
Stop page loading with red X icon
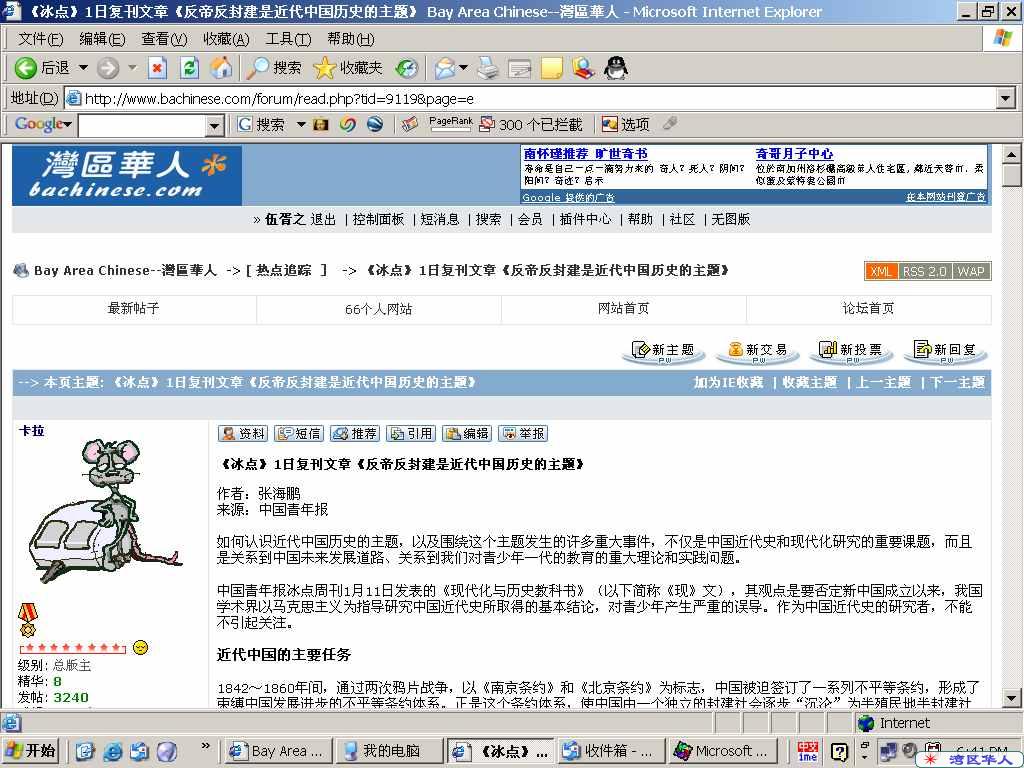(157, 67)
